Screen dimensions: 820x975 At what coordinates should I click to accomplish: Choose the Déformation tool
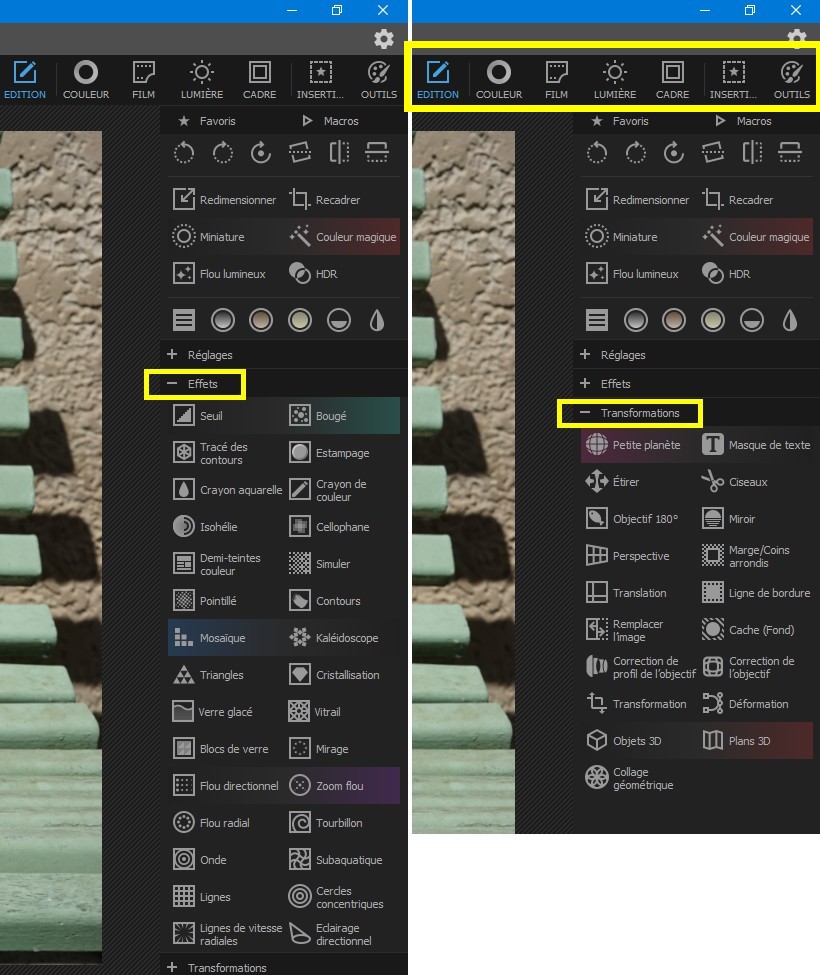click(x=745, y=703)
